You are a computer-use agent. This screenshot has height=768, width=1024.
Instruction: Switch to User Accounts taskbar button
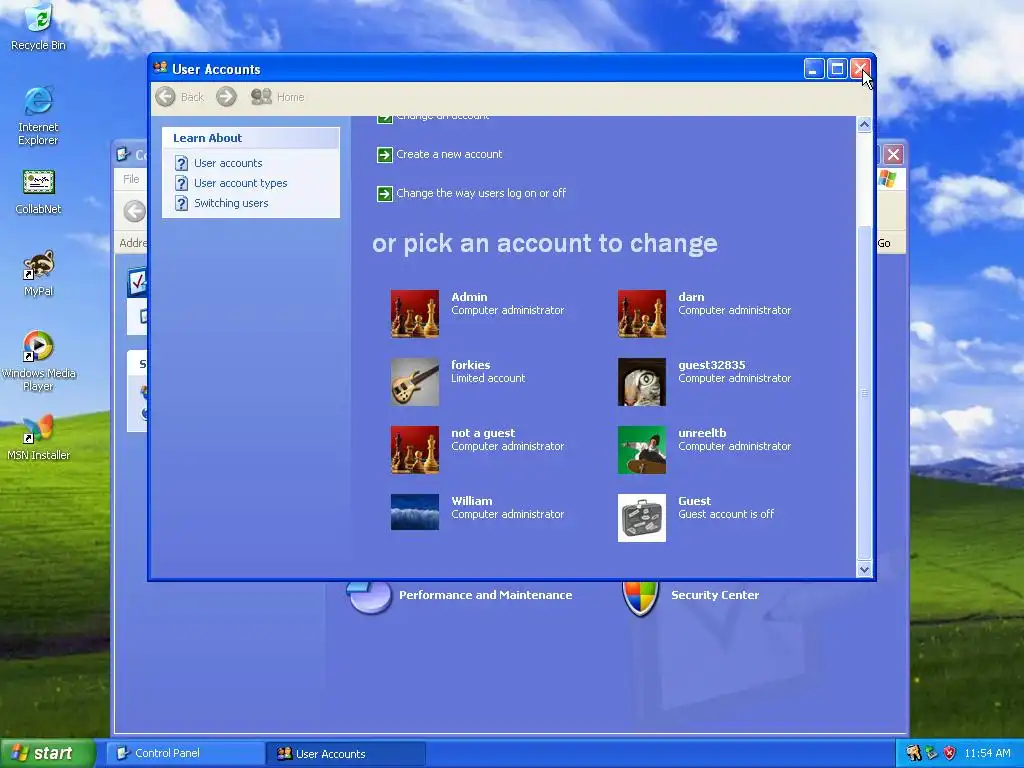[346, 754]
